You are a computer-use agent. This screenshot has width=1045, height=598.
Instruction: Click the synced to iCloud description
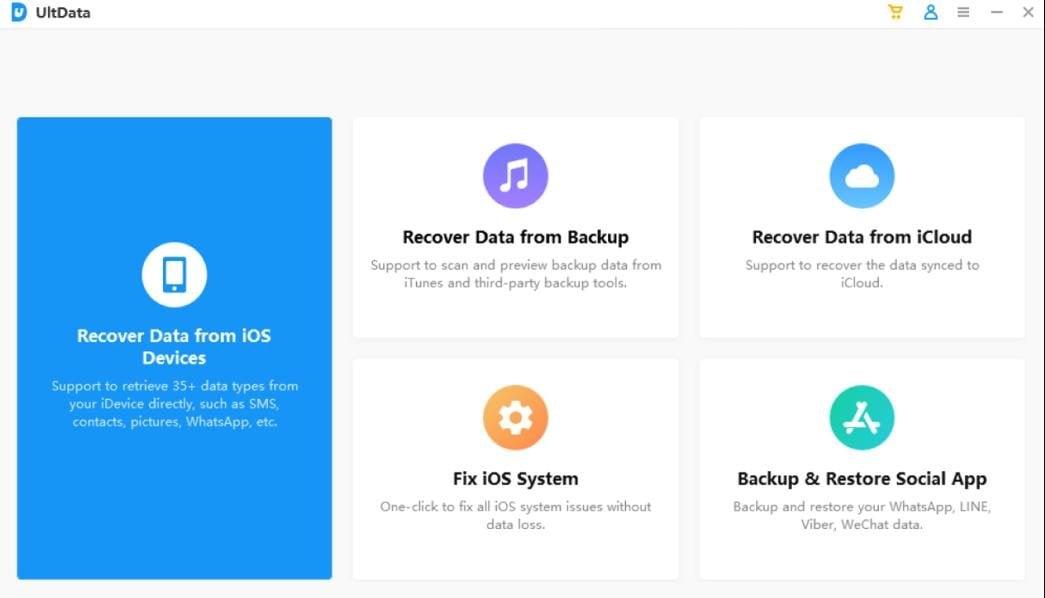[862, 274]
